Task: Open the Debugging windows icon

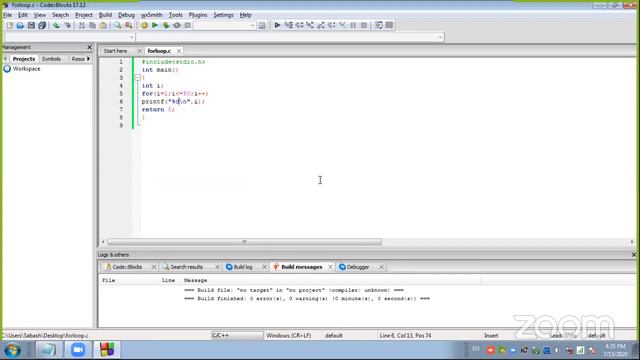Action: (x=378, y=25)
